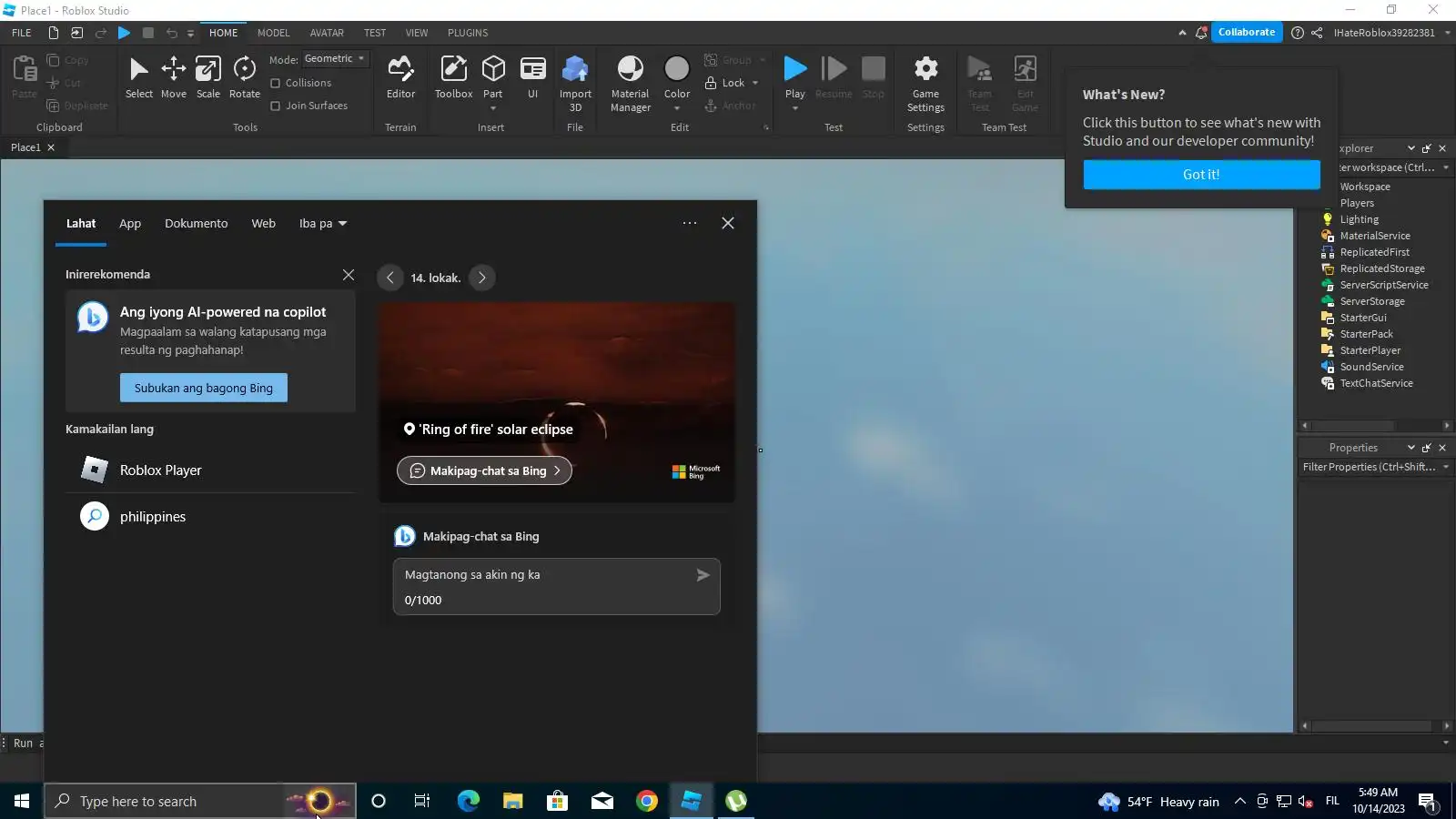Click the Share icon near the username
This screenshot has width=1456, height=819.
tap(1317, 33)
